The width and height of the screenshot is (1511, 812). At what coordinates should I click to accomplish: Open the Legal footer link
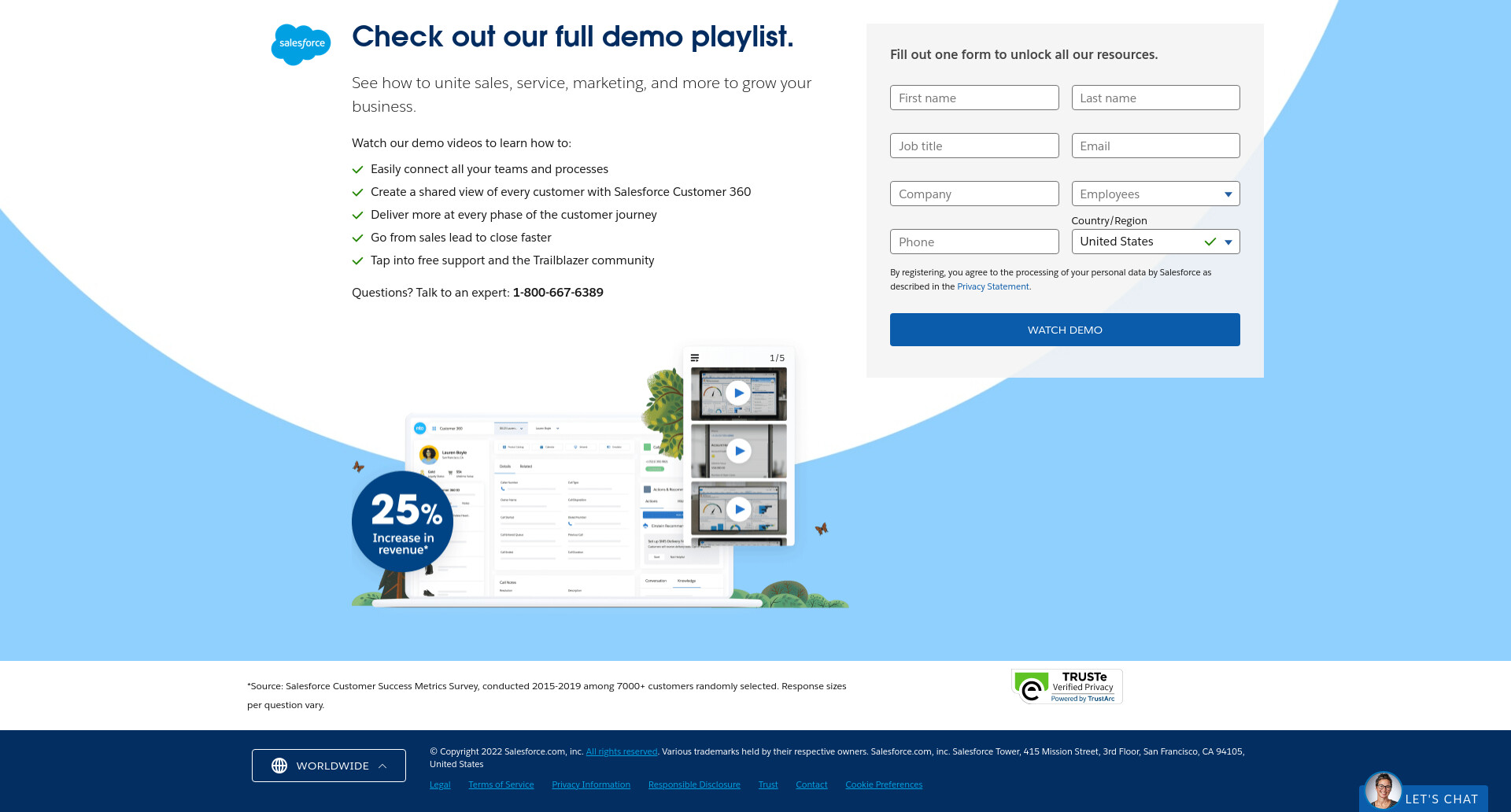click(x=440, y=784)
